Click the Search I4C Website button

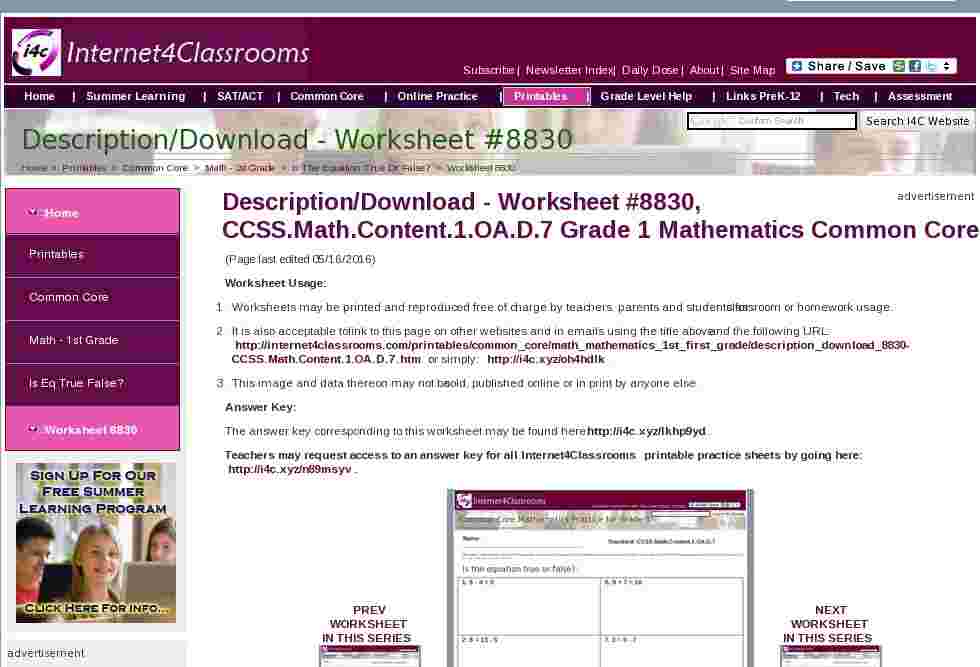click(917, 121)
